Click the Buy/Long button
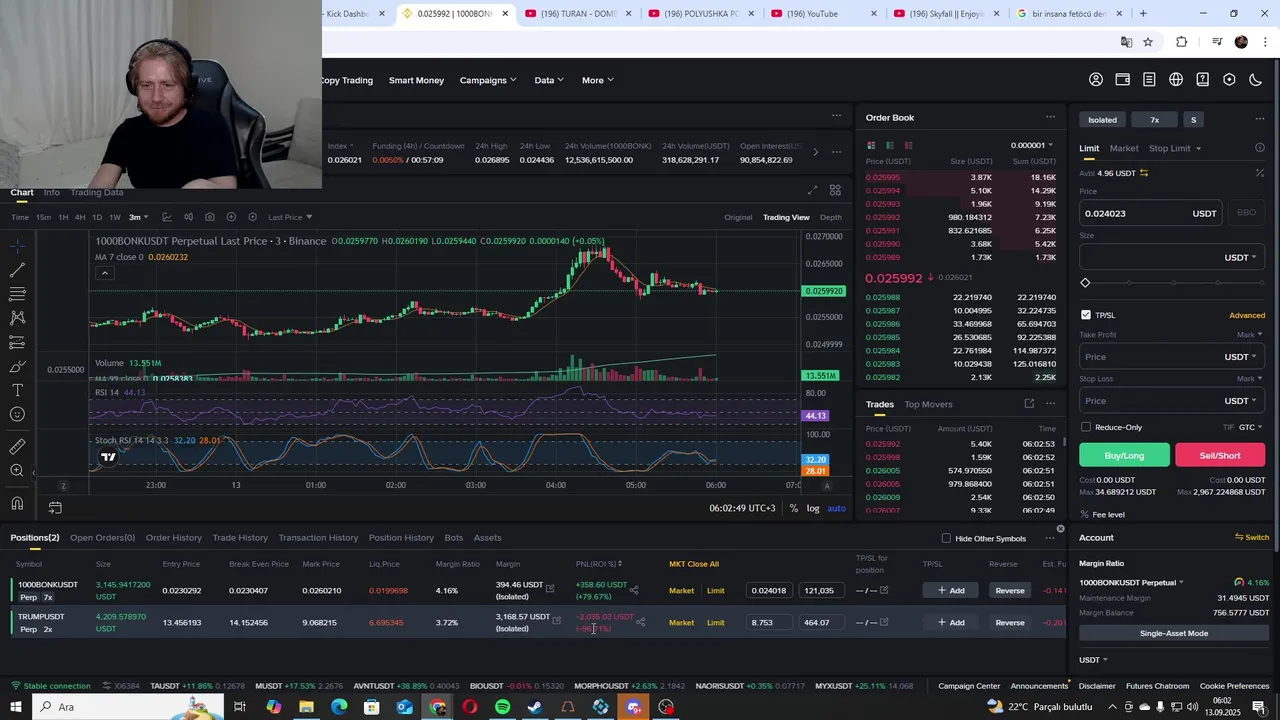 coord(1124,455)
